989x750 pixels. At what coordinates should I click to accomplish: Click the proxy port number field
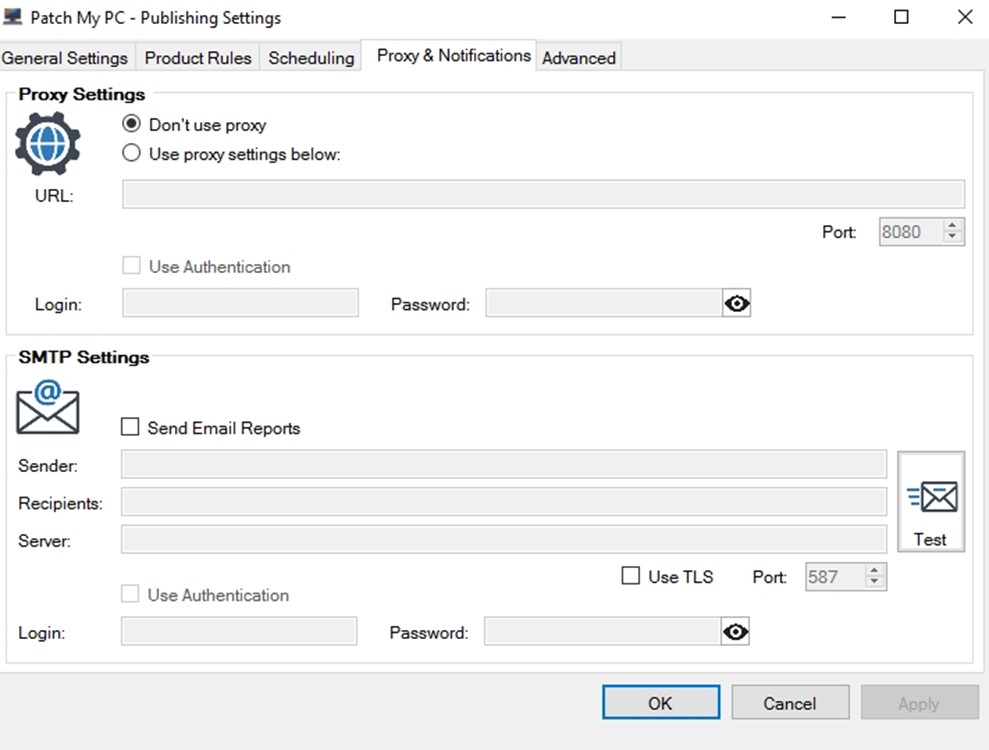(x=911, y=231)
